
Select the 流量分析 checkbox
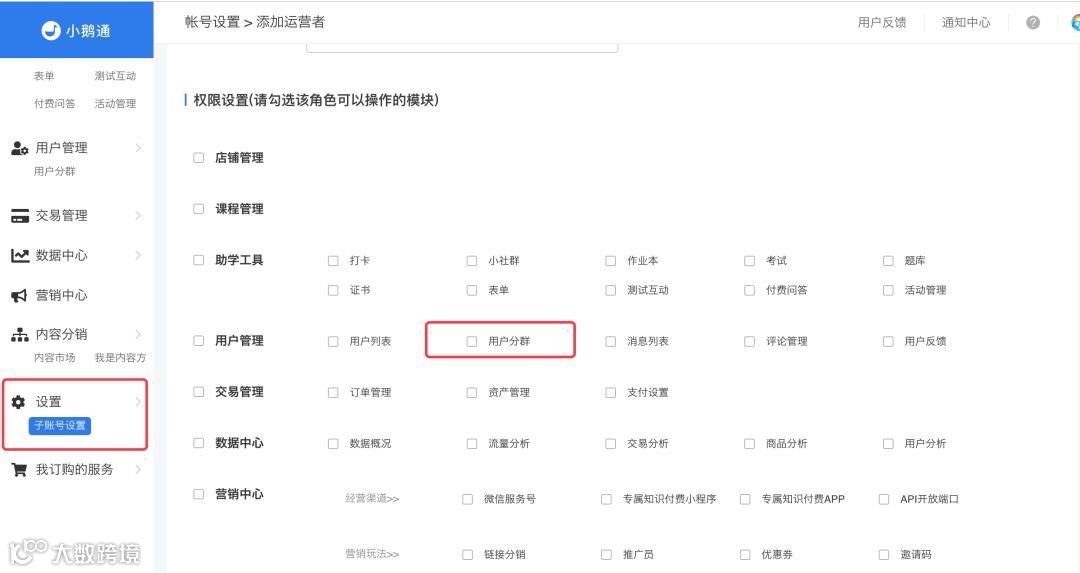(x=472, y=444)
